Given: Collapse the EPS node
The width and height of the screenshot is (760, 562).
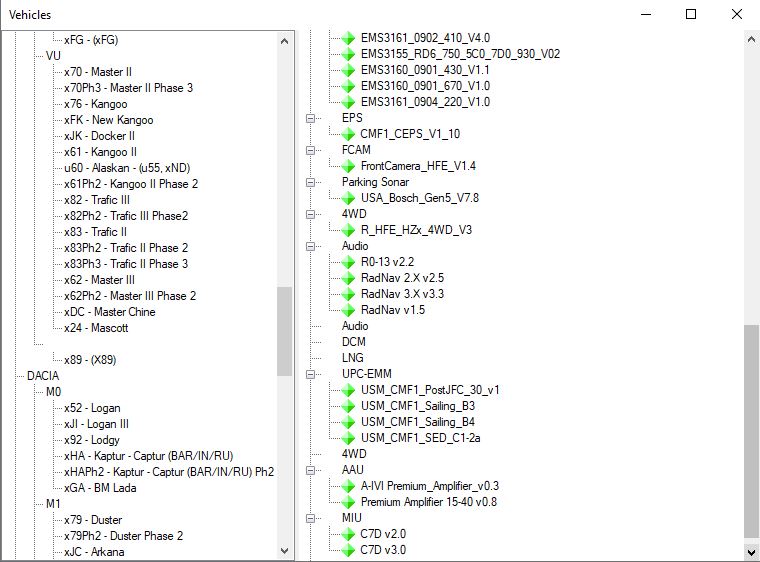Looking at the screenshot, I should 311,118.
